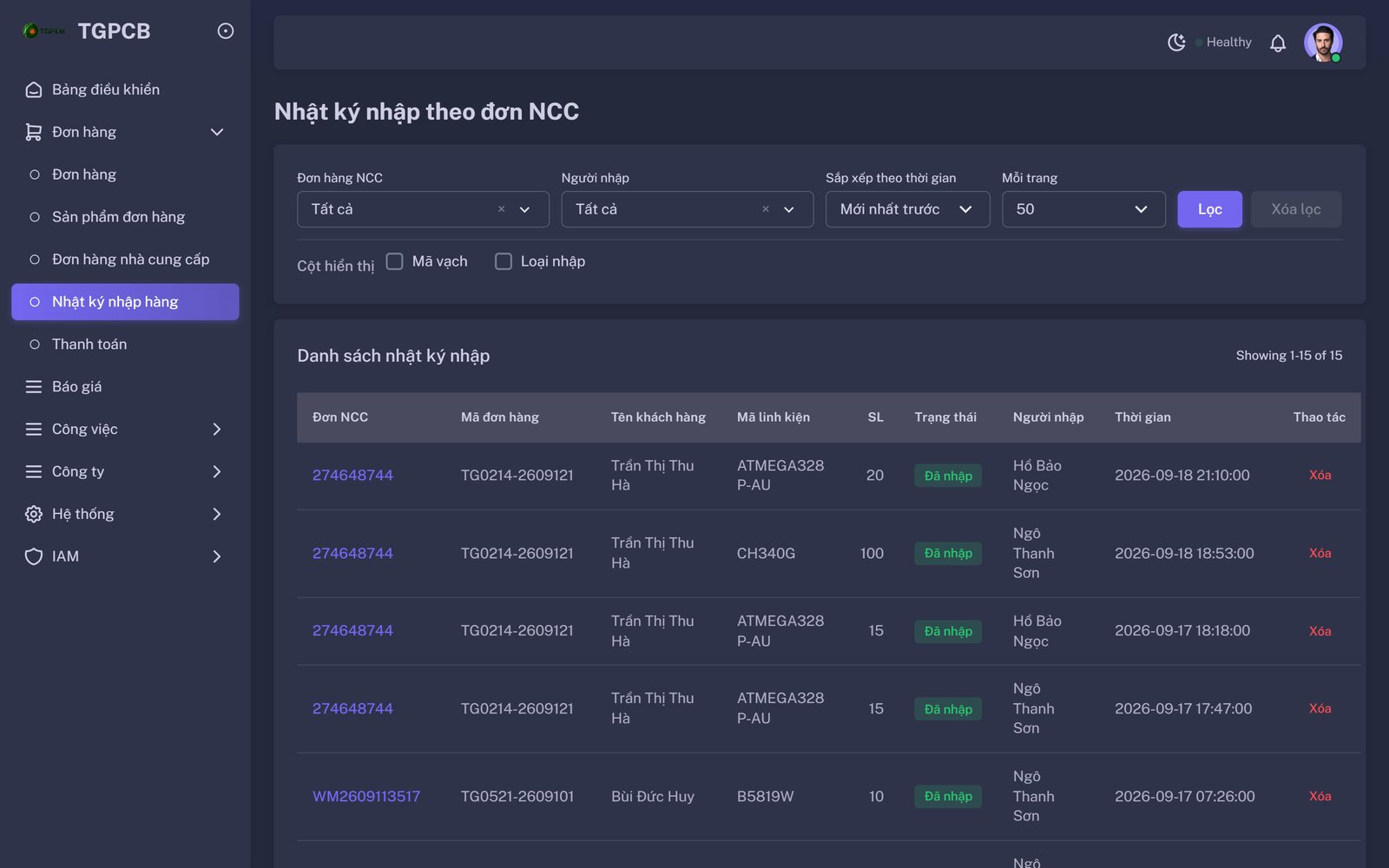1389x868 pixels.
Task: Open the Sắp xếp theo thời gian dropdown
Action: (907, 209)
